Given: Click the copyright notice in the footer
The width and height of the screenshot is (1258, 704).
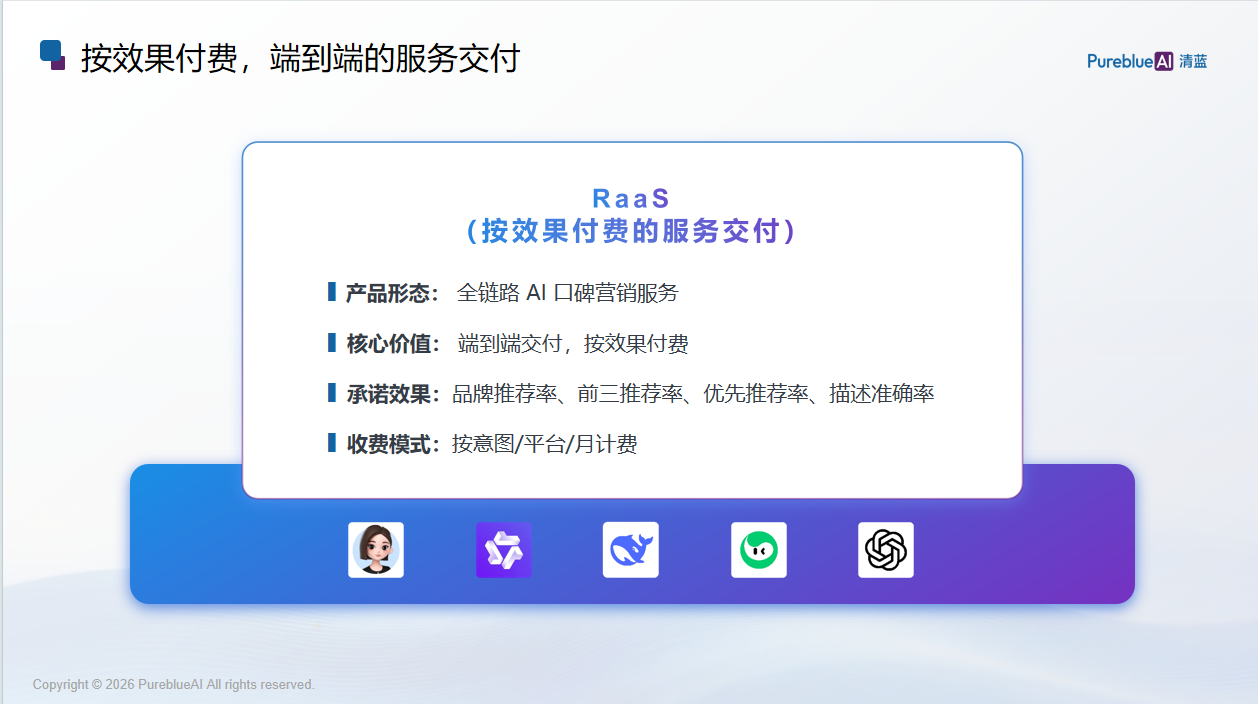Looking at the screenshot, I should coord(174,685).
